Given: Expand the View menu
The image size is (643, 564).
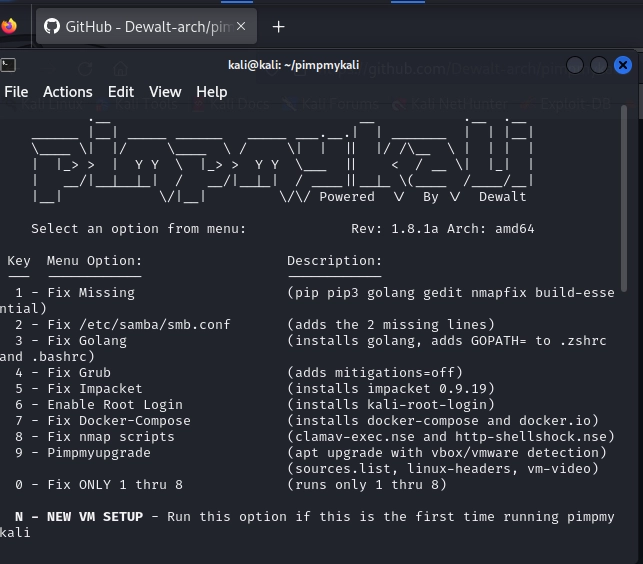Looking at the screenshot, I should tap(165, 92).
